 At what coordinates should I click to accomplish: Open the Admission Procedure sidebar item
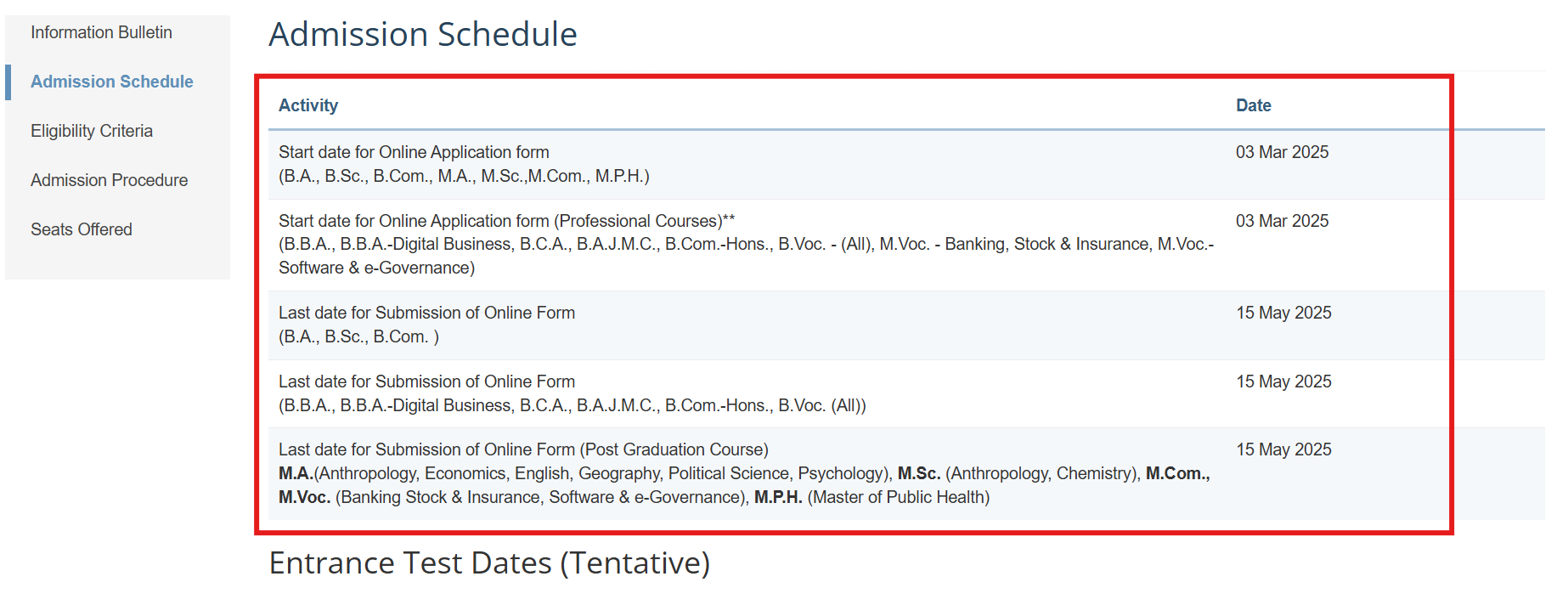[109, 180]
